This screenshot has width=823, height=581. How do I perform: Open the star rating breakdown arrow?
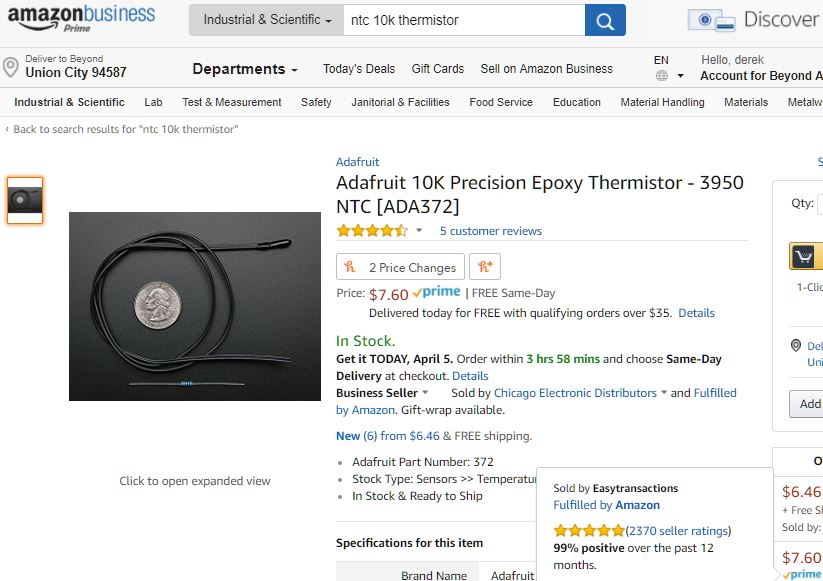[419, 230]
